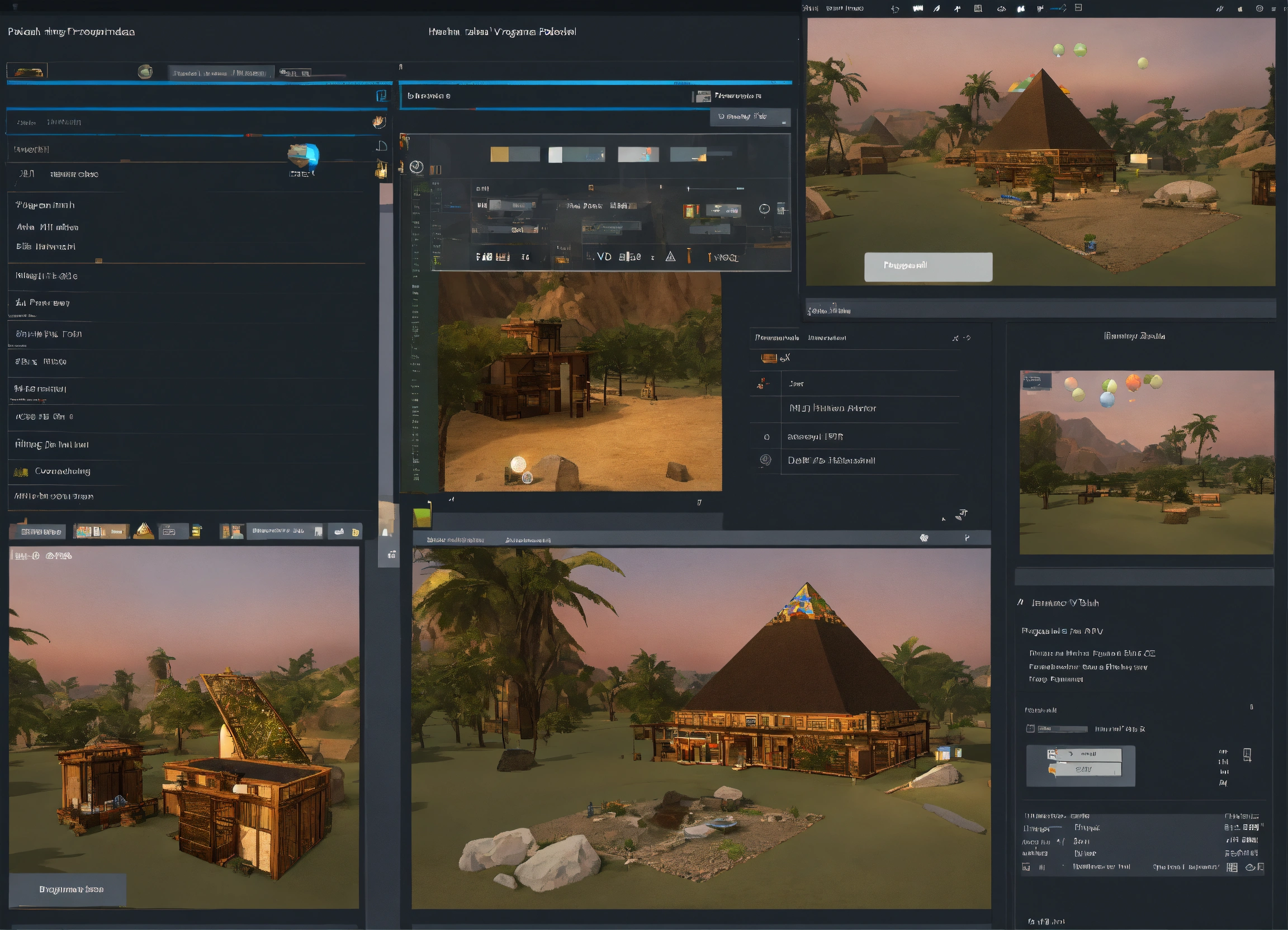Select the highlighted tab in top-left bar
This screenshot has height=930, width=1288.
(221, 73)
